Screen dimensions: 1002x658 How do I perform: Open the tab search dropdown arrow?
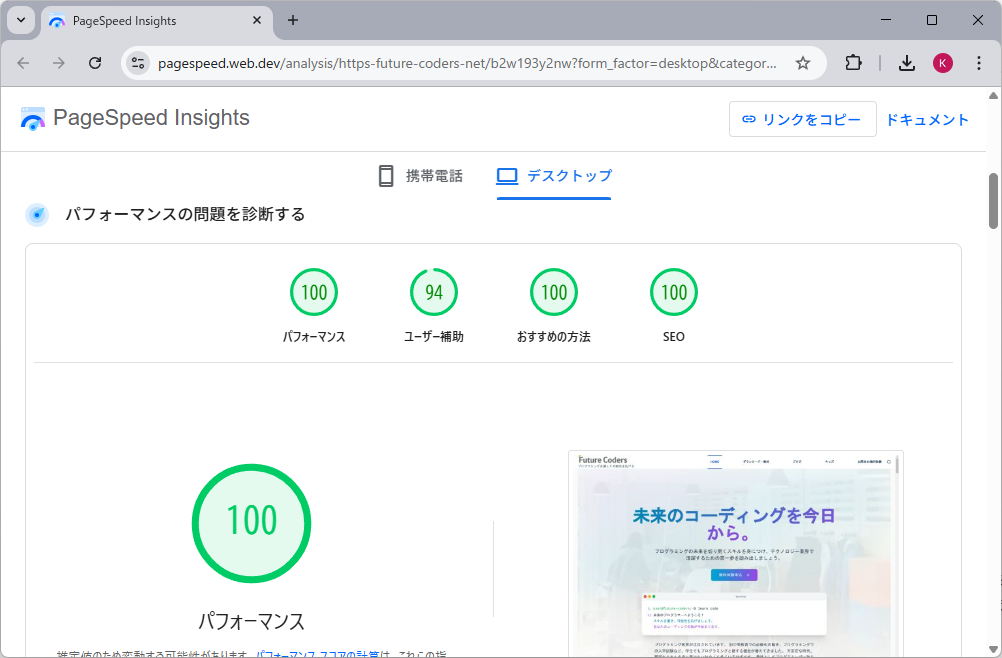point(21,20)
